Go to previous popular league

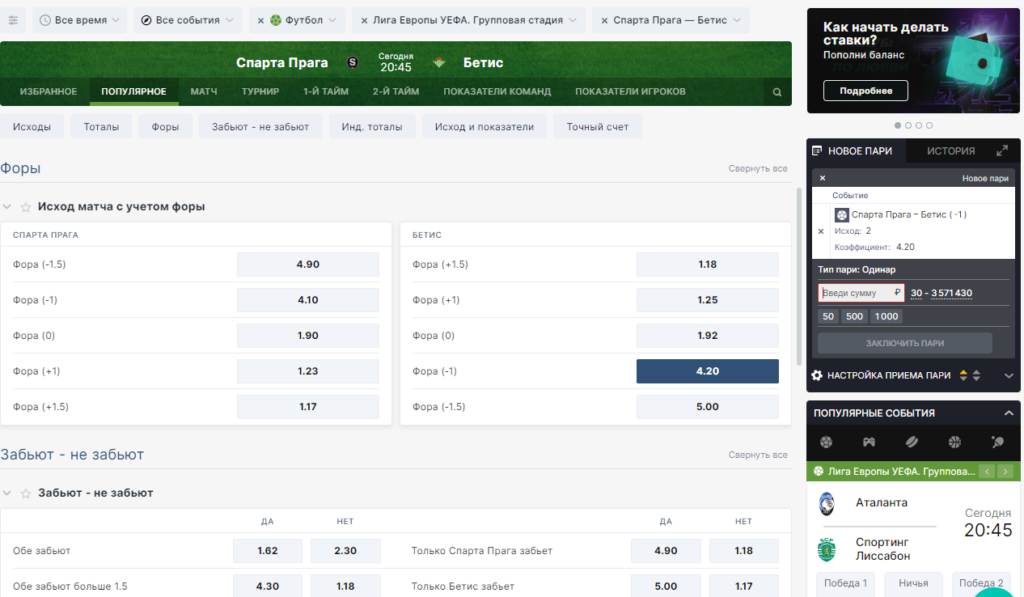(987, 471)
